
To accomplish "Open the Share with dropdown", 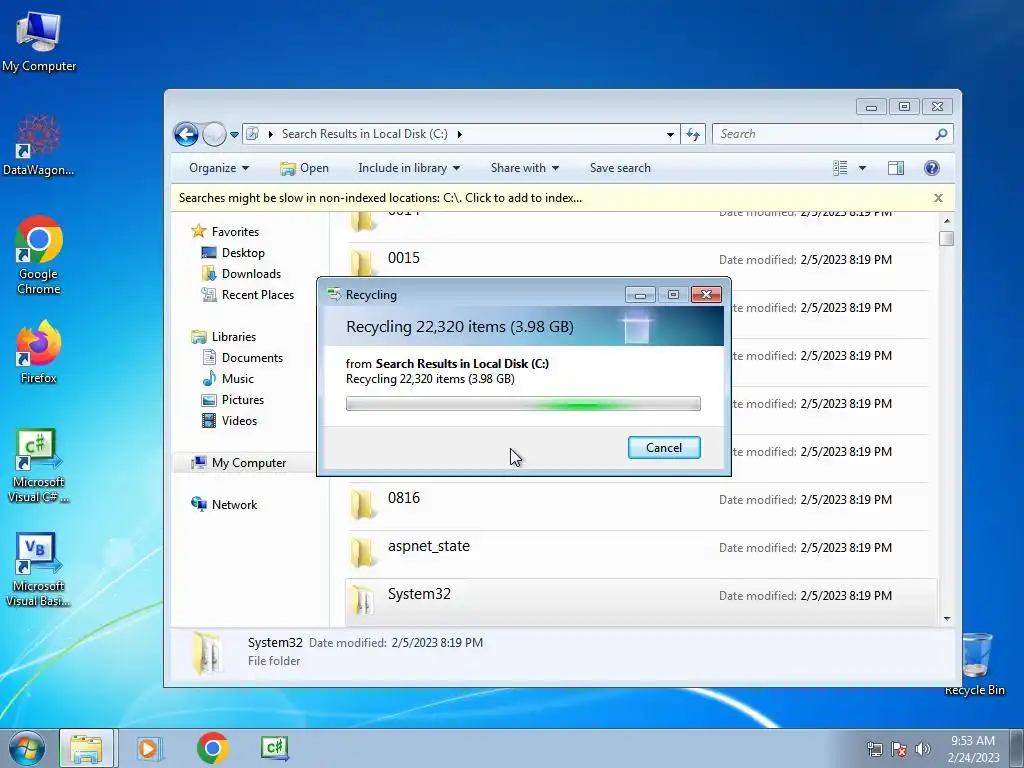I will tap(524, 168).
